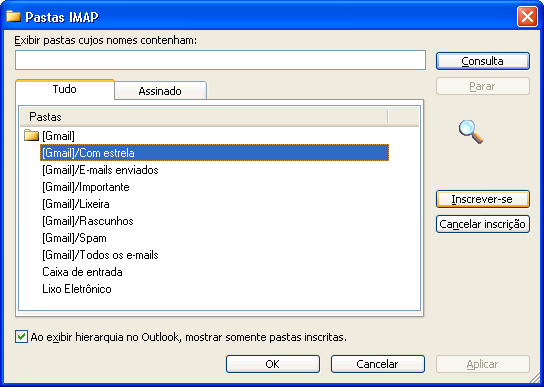Select [Gmail]/E-mails enviados folder
The height and width of the screenshot is (387, 544).
coord(100,170)
